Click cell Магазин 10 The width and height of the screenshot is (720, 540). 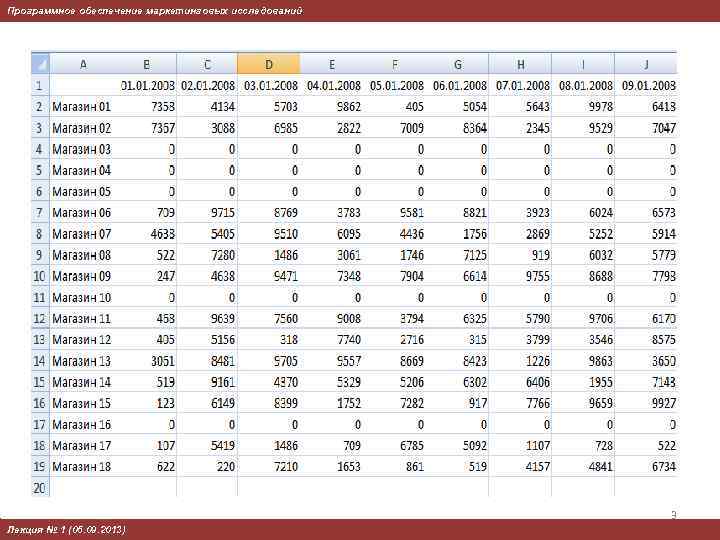pos(82,298)
